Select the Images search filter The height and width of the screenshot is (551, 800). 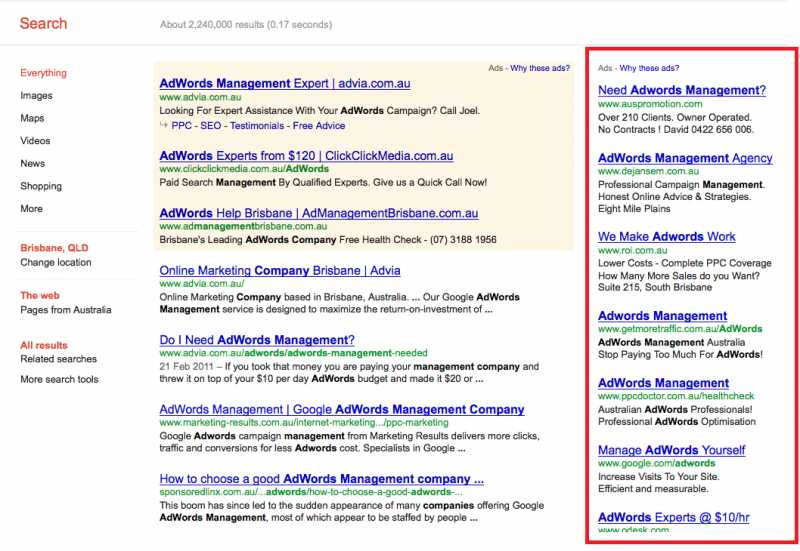[x=36, y=95]
